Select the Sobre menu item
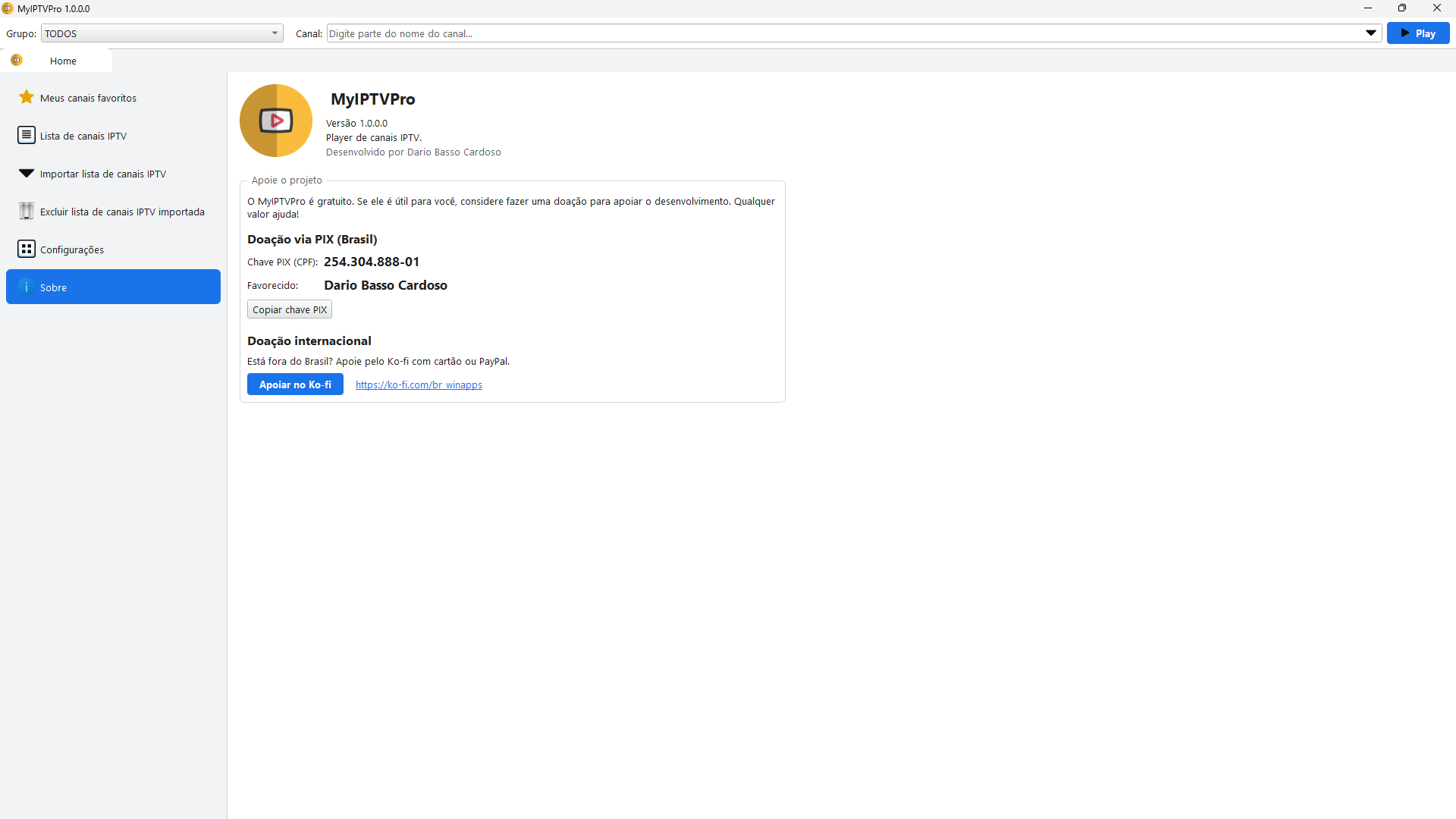1456x819 pixels. click(x=113, y=287)
